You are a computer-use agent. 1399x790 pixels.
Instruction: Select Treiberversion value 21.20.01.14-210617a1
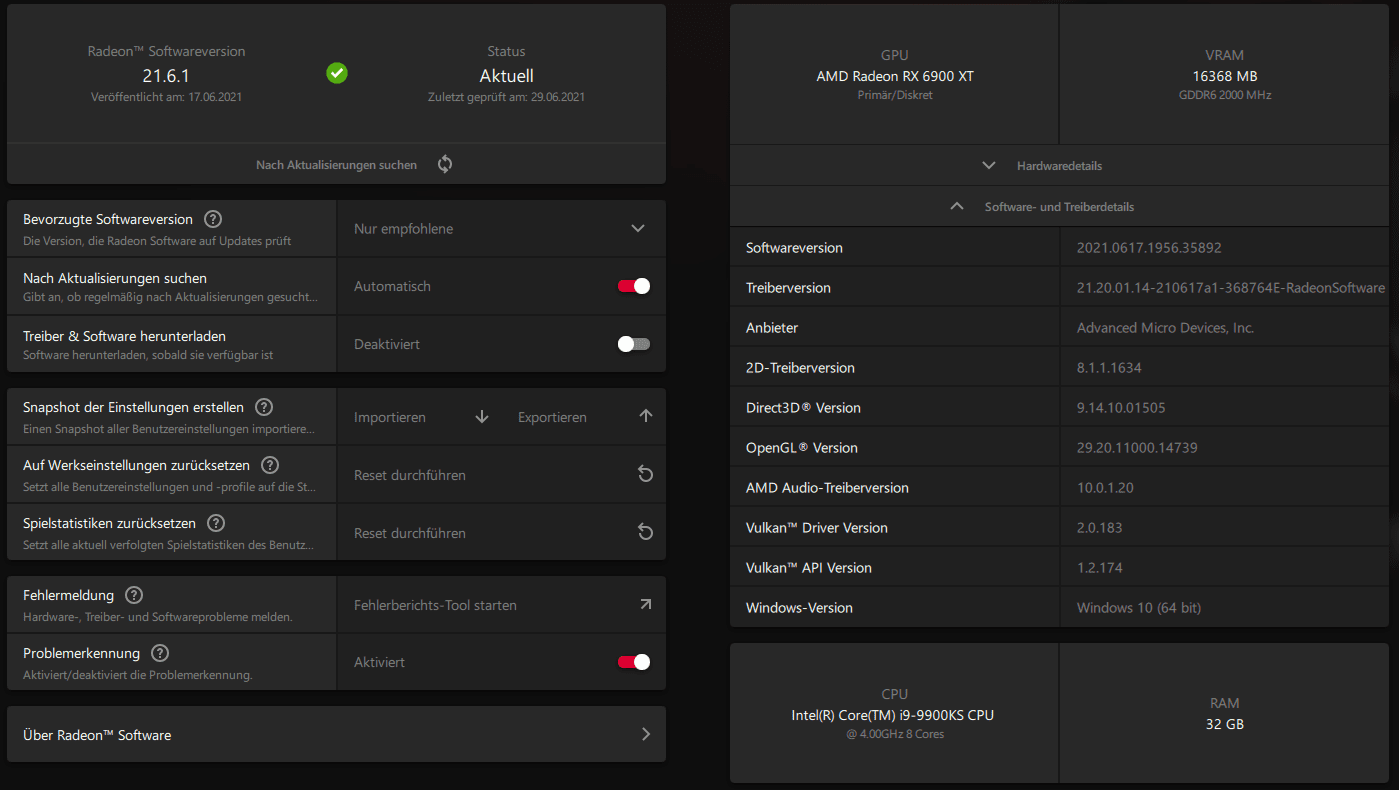pyautogui.click(x=1231, y=288)
